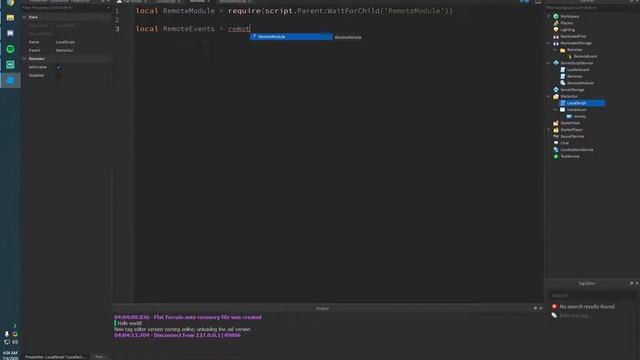Select the Remotes script under ServerScriptService
The width and height of the screenshot is (640, 360).
click(x=574, y=76)
